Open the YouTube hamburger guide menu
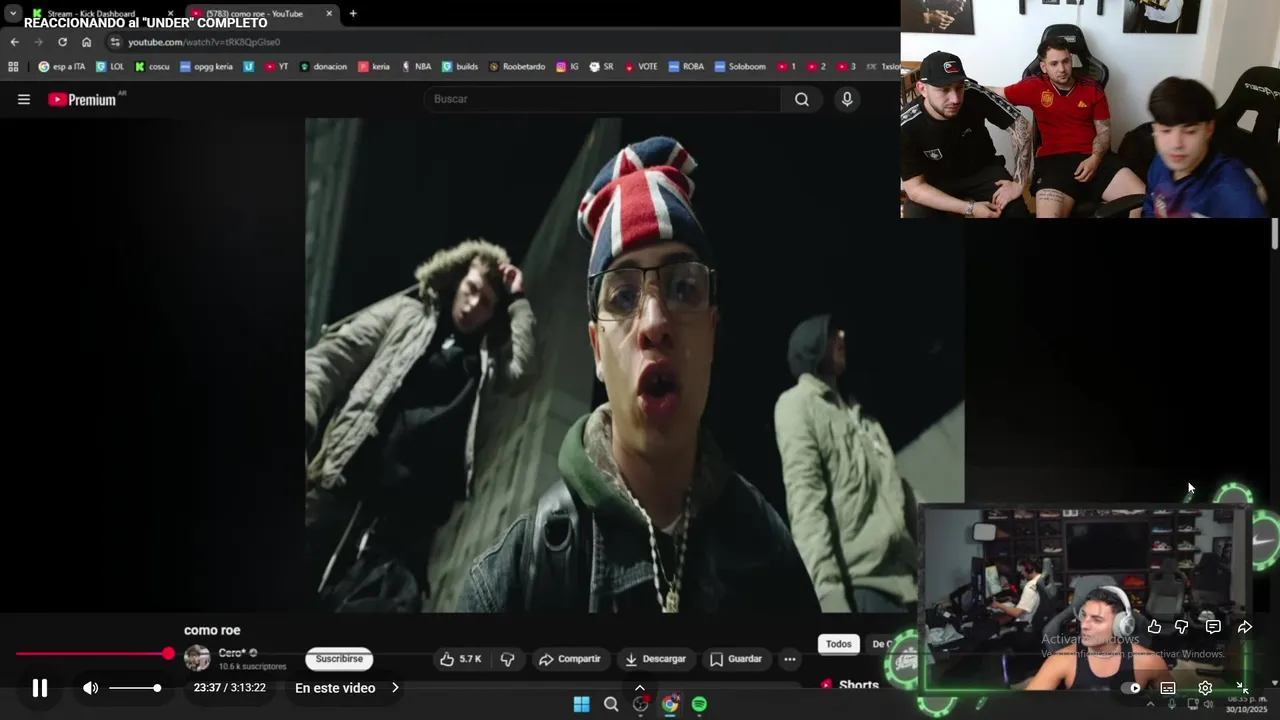The width and height of the screenshot is (1280, 720). click(24, 99)
